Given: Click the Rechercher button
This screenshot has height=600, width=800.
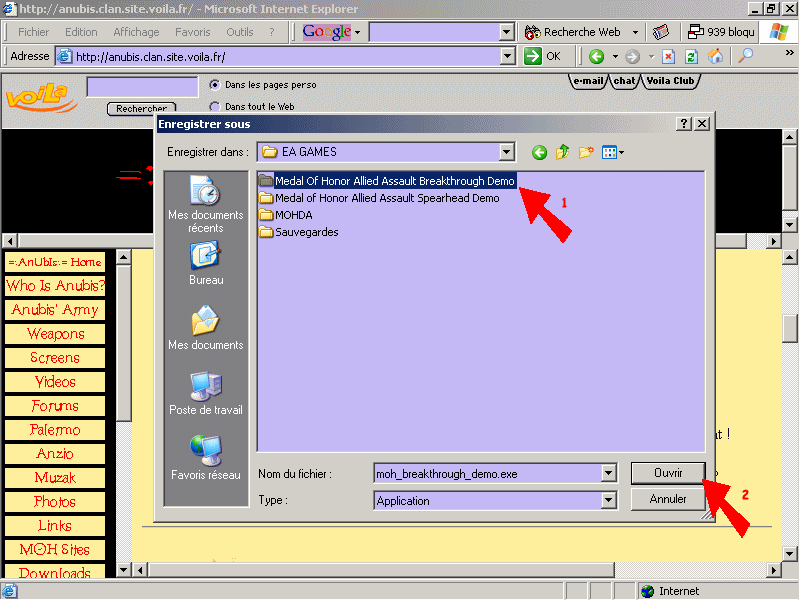Looking at the screenshot, I should click(141, 109).
